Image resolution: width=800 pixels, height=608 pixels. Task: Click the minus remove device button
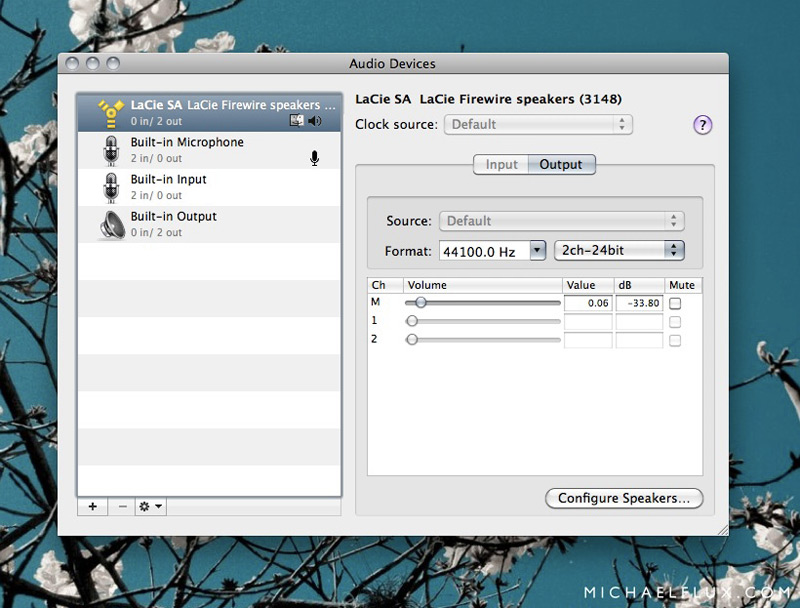coord(122,506)
